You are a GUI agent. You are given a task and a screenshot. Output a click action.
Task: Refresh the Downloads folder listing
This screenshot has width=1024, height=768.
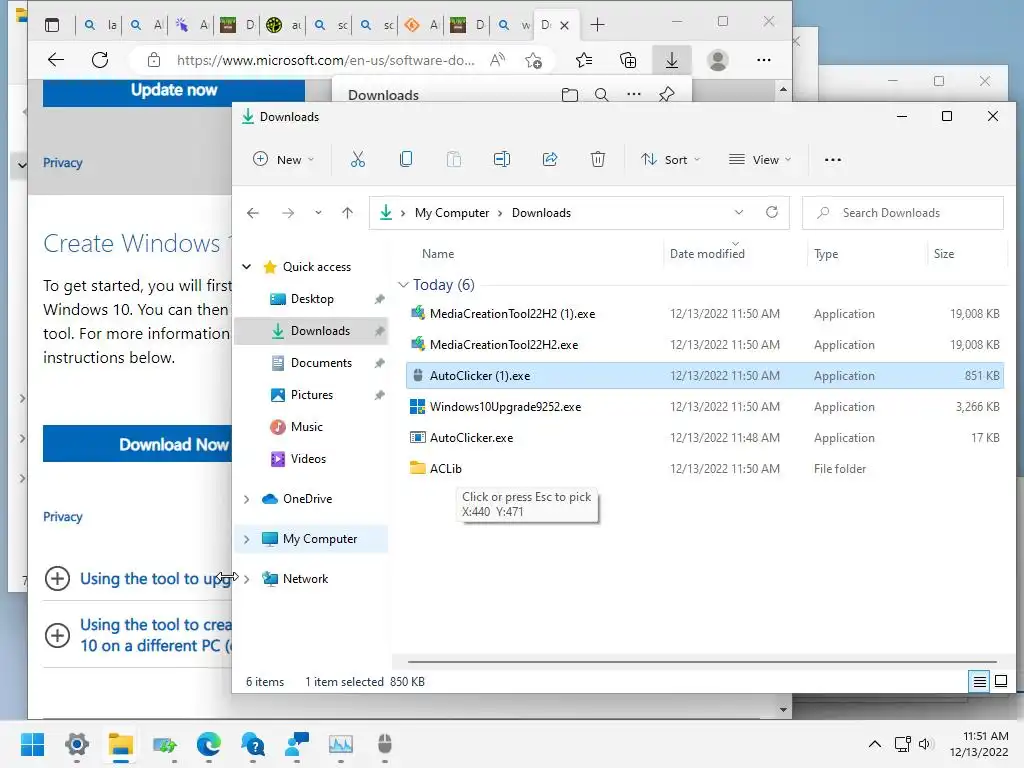point(772,212)
